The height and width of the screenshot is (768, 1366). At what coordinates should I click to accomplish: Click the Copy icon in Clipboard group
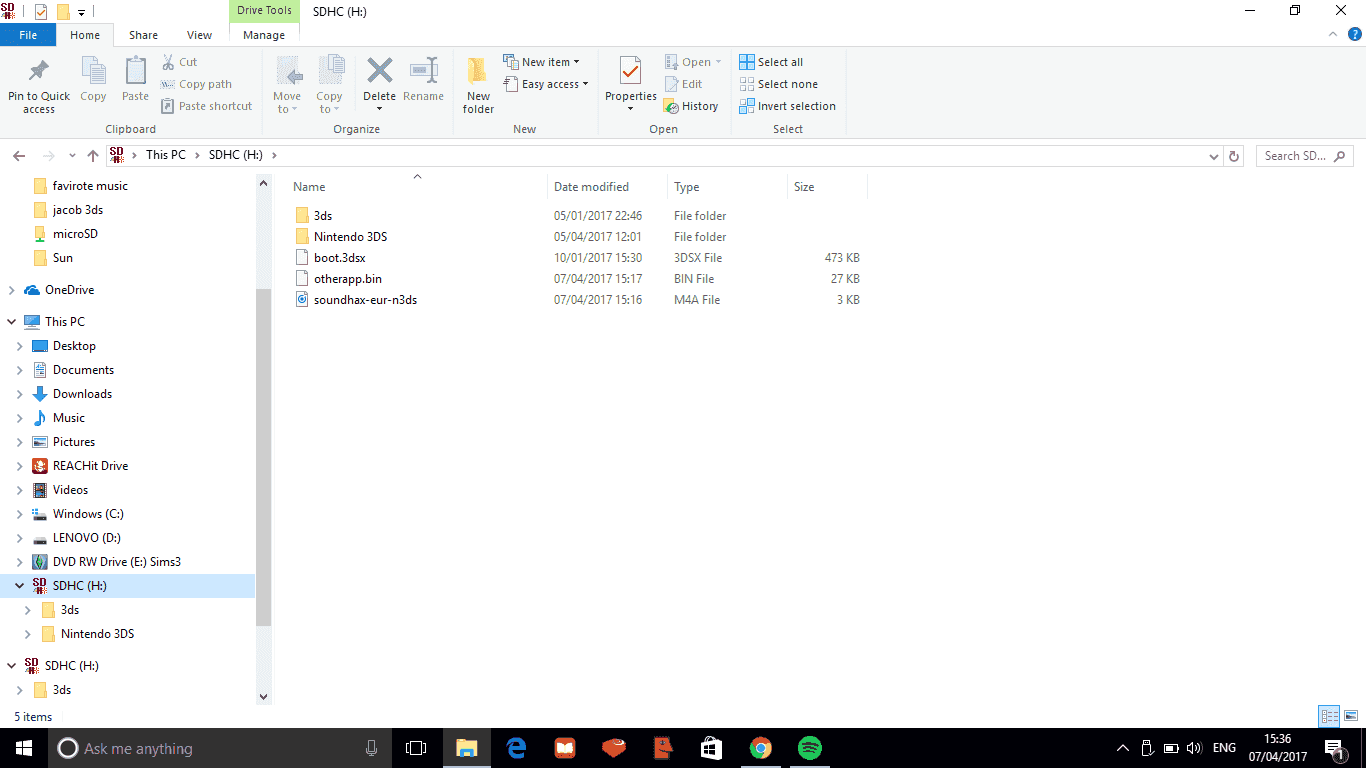pos(93,71)
